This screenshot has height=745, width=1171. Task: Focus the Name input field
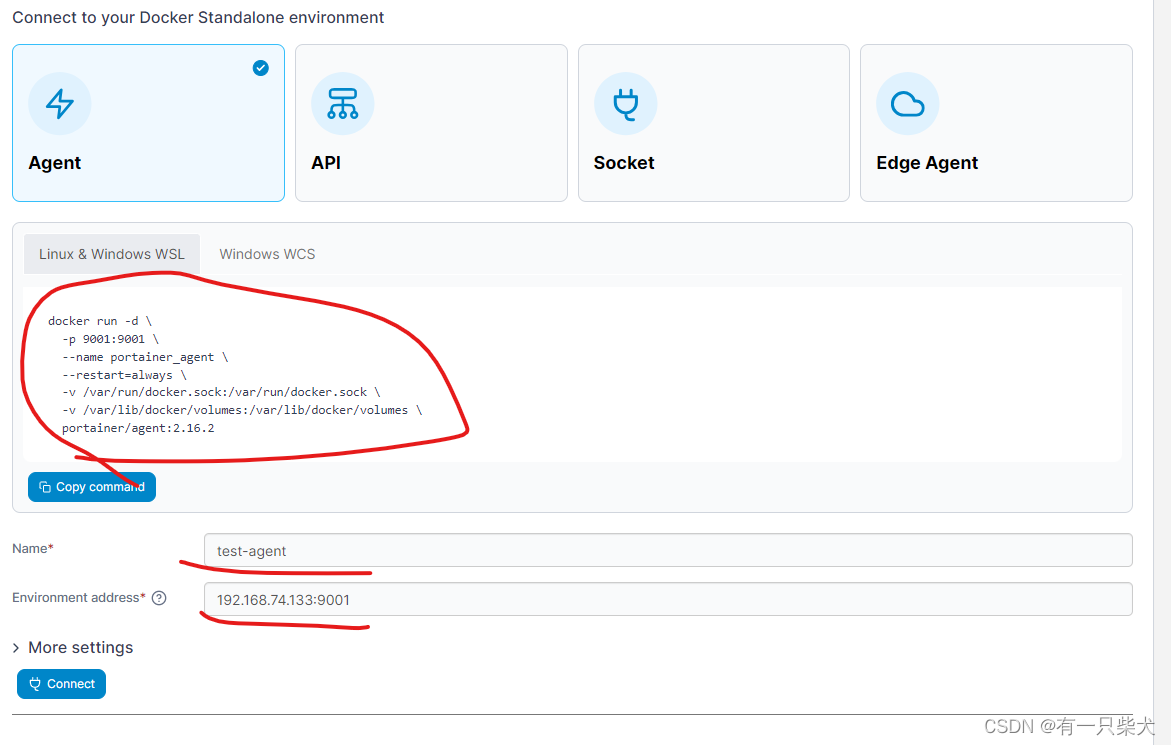pyautogui.click(x=668, y=550)
